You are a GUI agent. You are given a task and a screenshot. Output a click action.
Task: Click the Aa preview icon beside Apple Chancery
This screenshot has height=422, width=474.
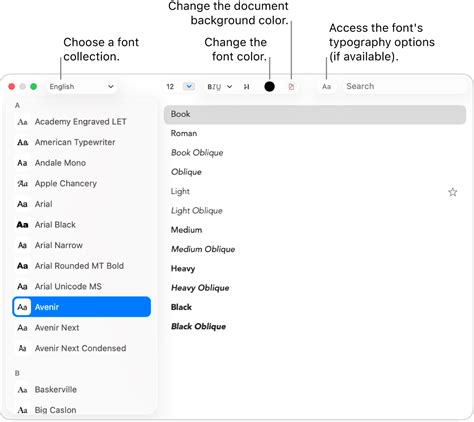point(22,184)
